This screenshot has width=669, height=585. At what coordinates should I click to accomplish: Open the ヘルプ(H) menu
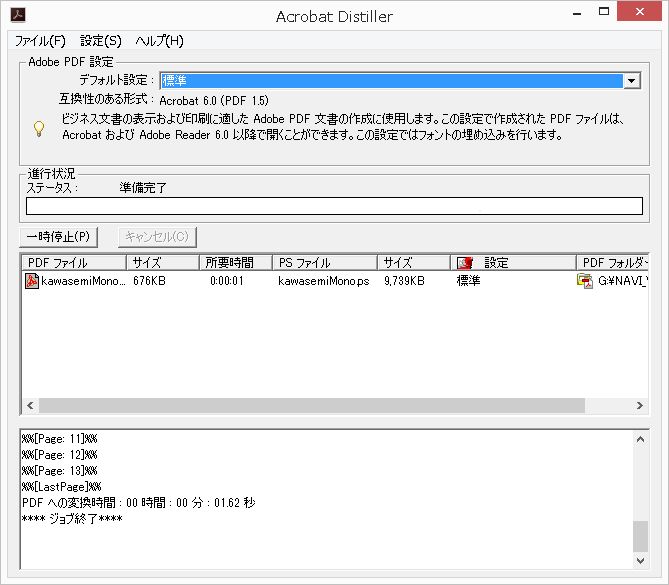coord(160,41)
